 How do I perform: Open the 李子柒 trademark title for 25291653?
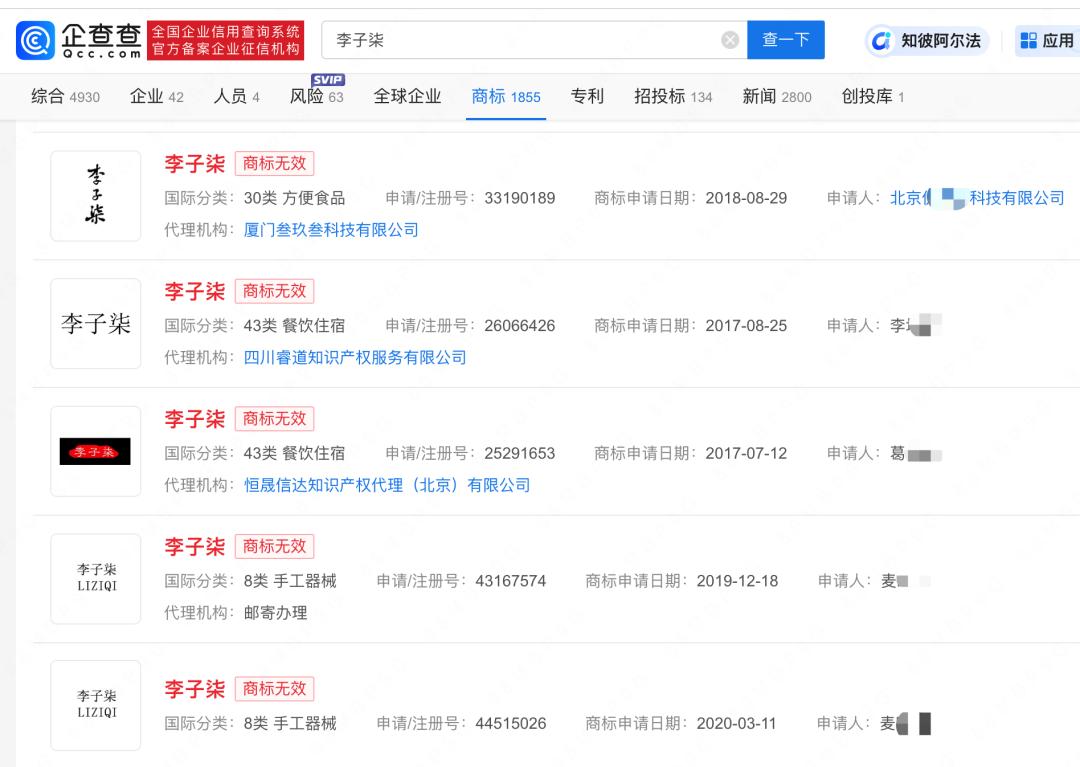194,419
